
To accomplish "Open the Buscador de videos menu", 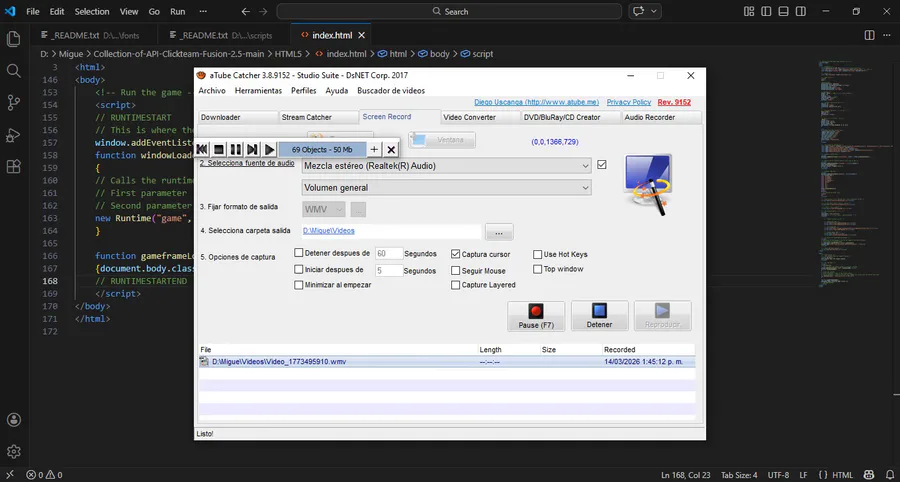I will (x=391, y=91).
